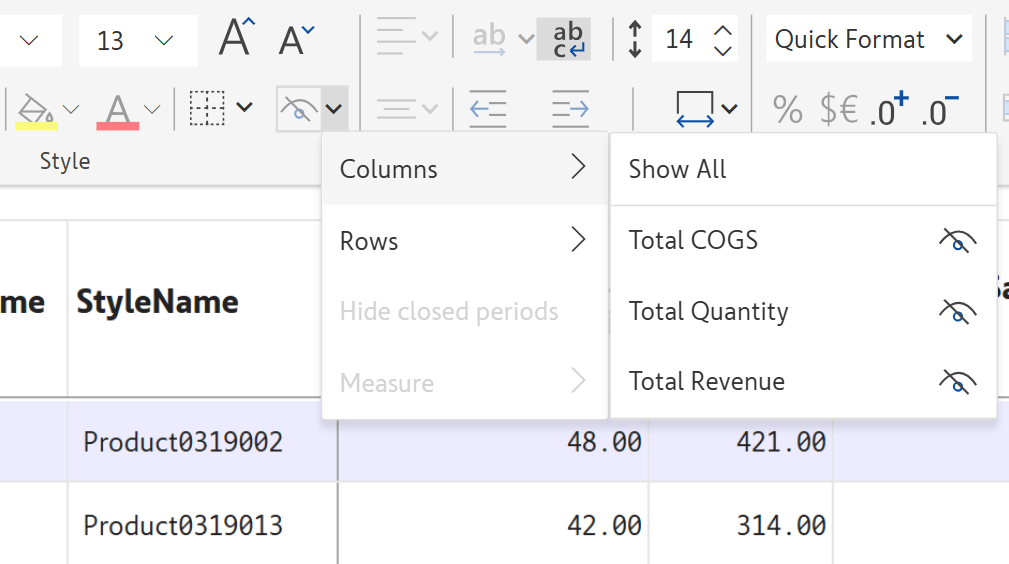Apply currency $€ number format
The height and width of the screenshot is (564, 1009).
click(839, 109)
